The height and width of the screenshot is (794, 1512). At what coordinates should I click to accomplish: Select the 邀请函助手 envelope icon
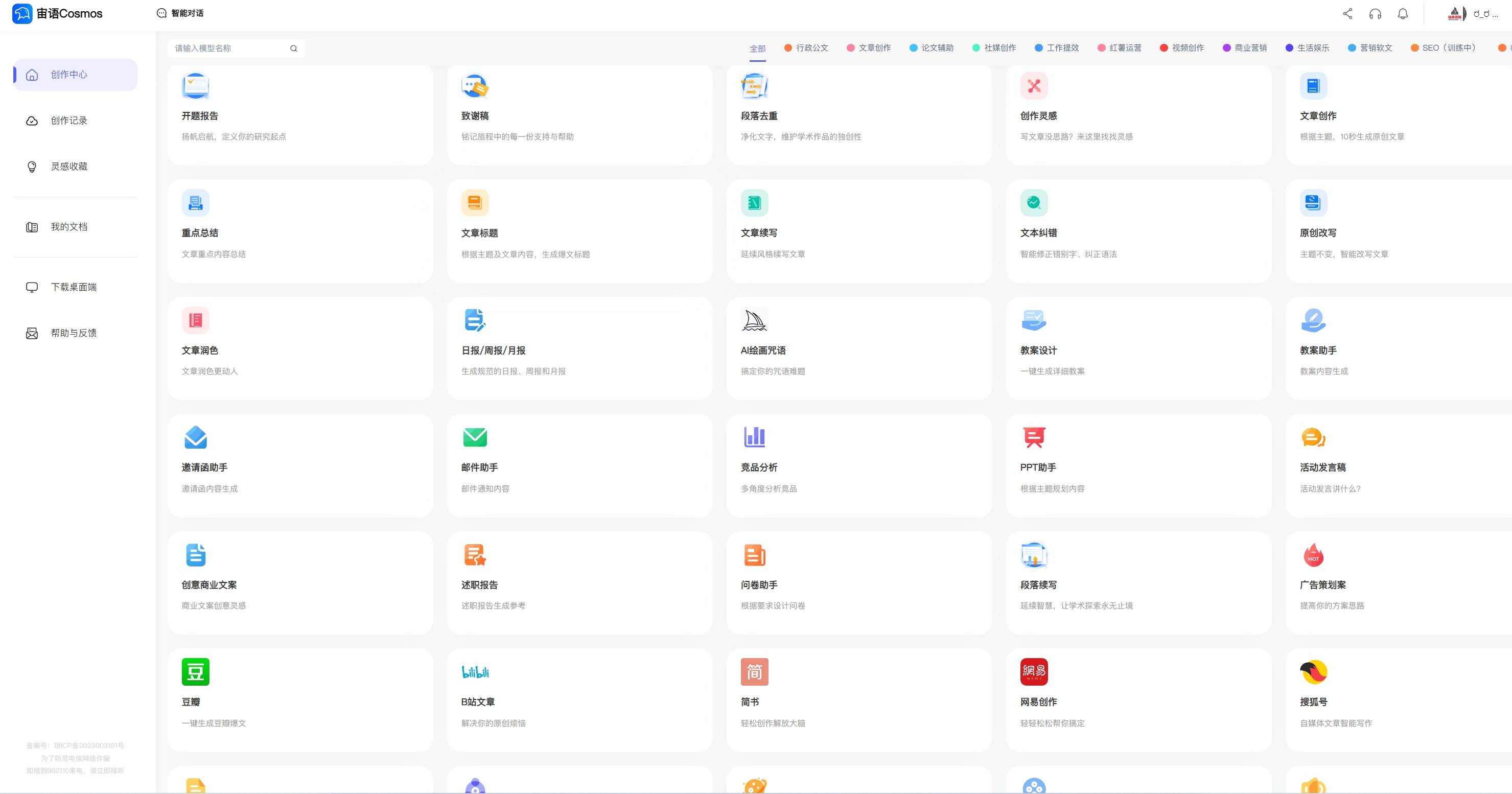(196, 437)
